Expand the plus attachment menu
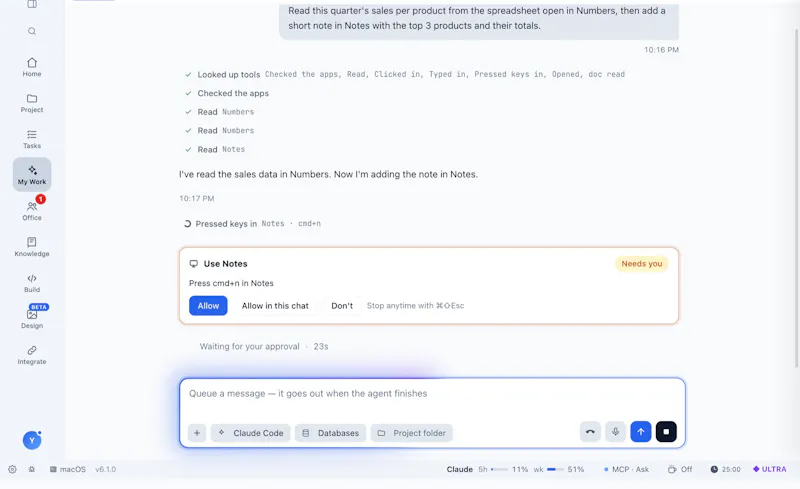Image resolution: width=800 pixels, height=489 pixels. 197,433
